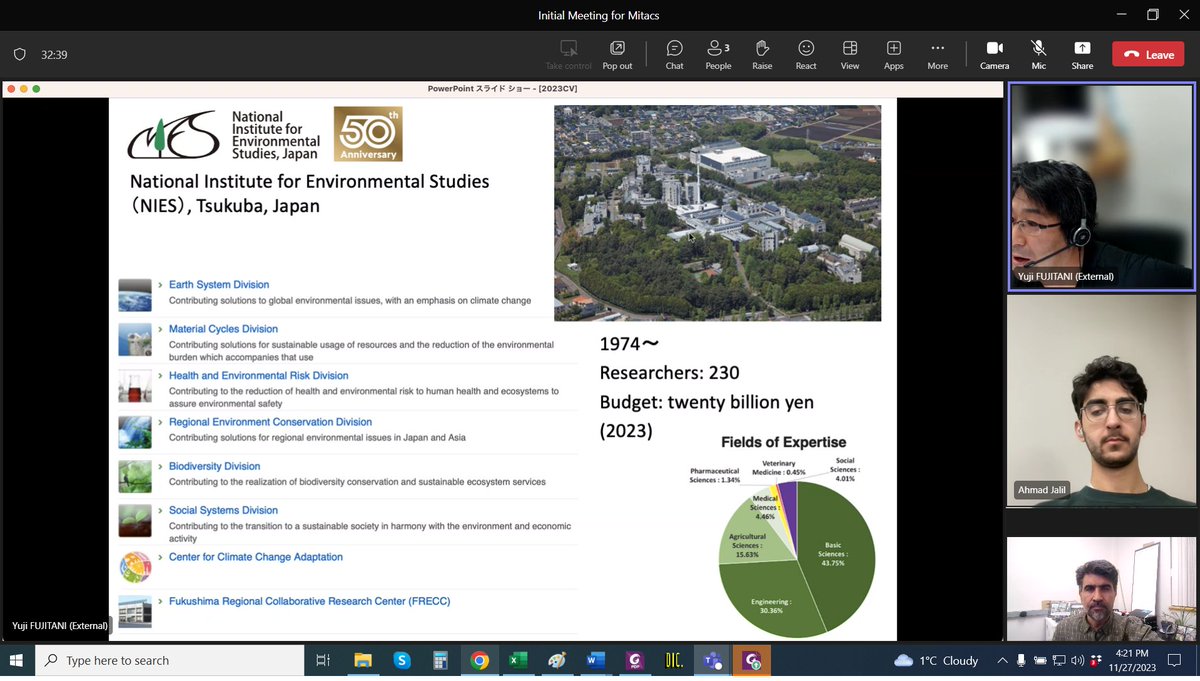The width and height of the screenshot is (1200, 681).
Task: Open Calculator from the taskbar
Action: pyautogui.click(x=440, y=660)
